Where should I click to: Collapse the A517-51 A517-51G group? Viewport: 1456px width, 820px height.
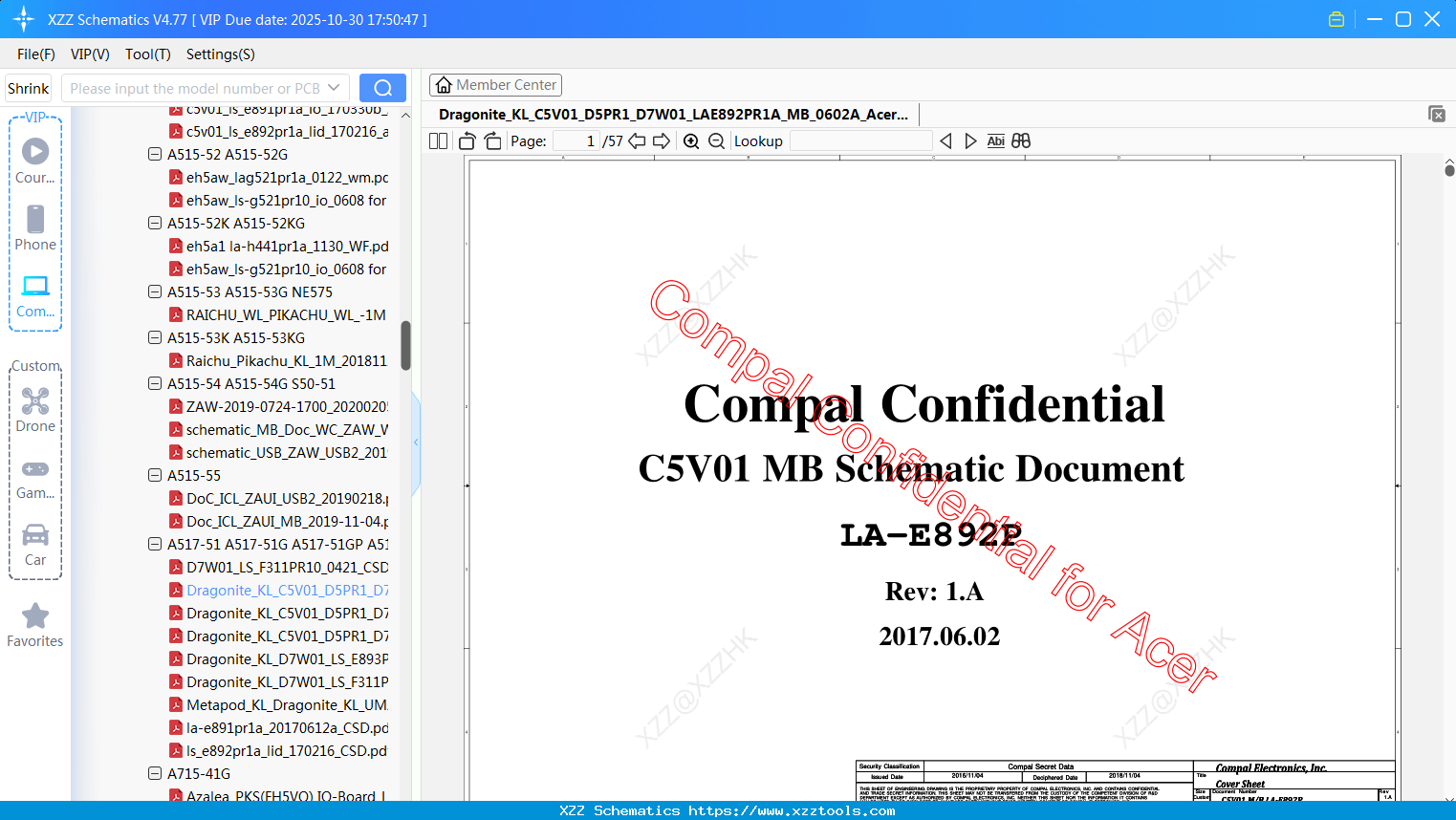click(155, 544)
